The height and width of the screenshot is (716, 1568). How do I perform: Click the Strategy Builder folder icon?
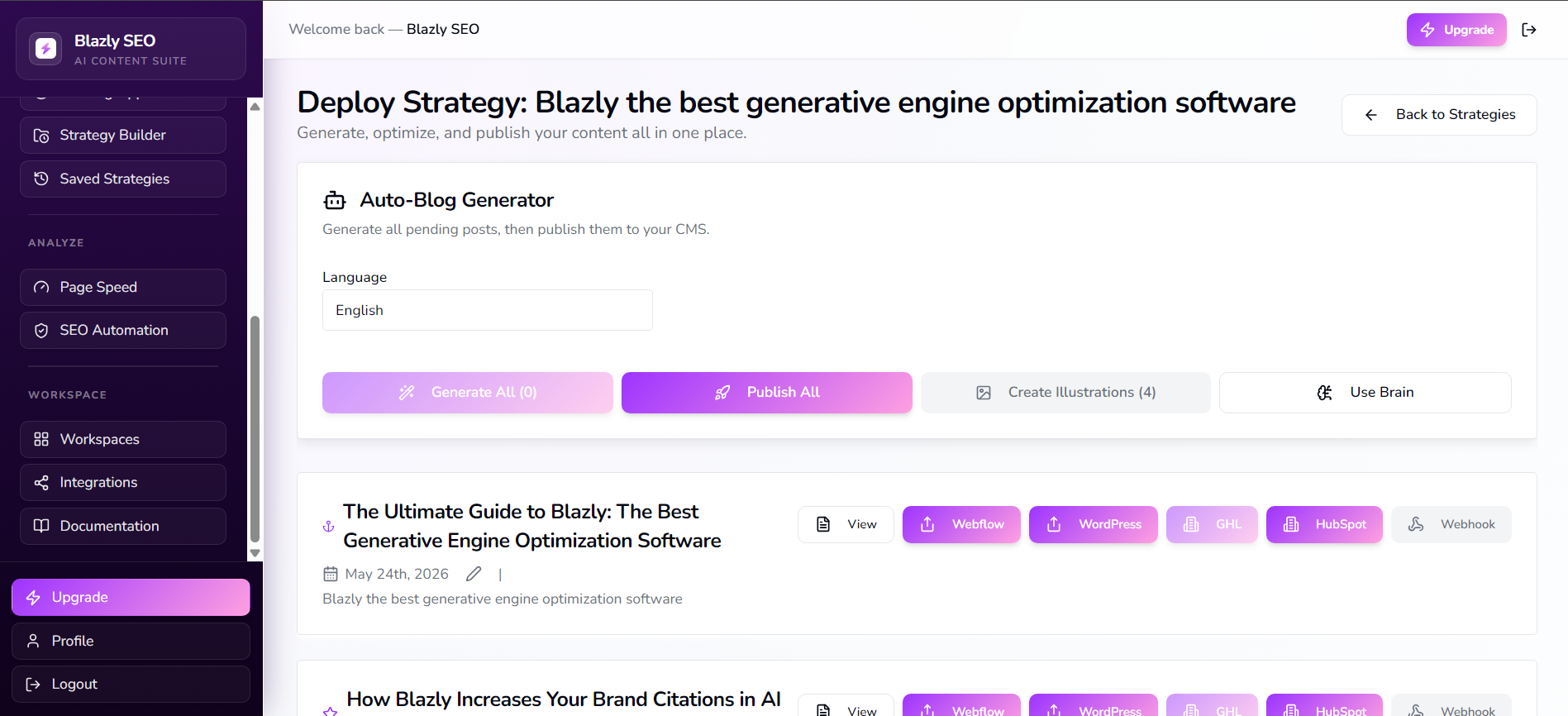tap(41, 136)
